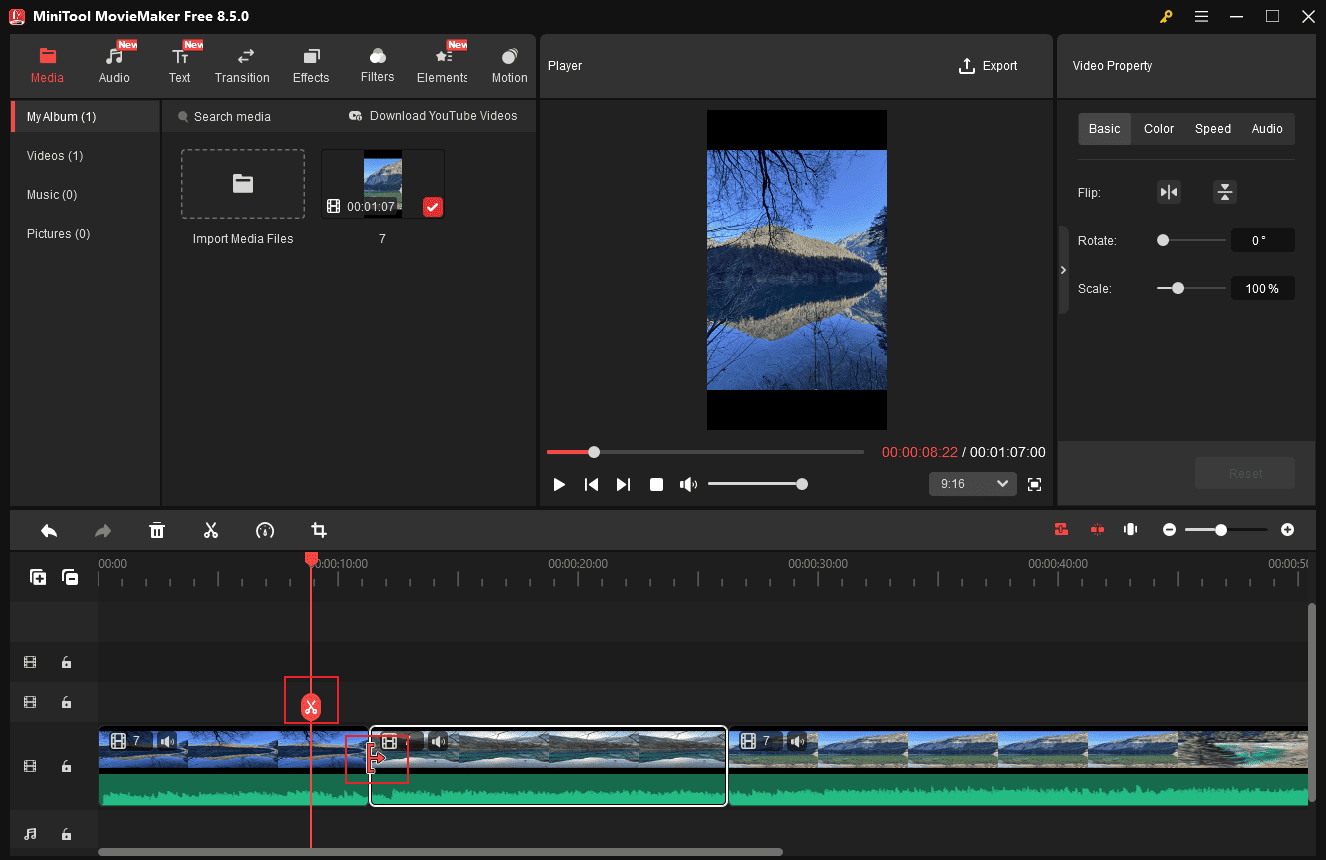The width and height of the screenshot is (1326, 860).
Task: Flip the video vertically
Action: [x=1224, y=191]
